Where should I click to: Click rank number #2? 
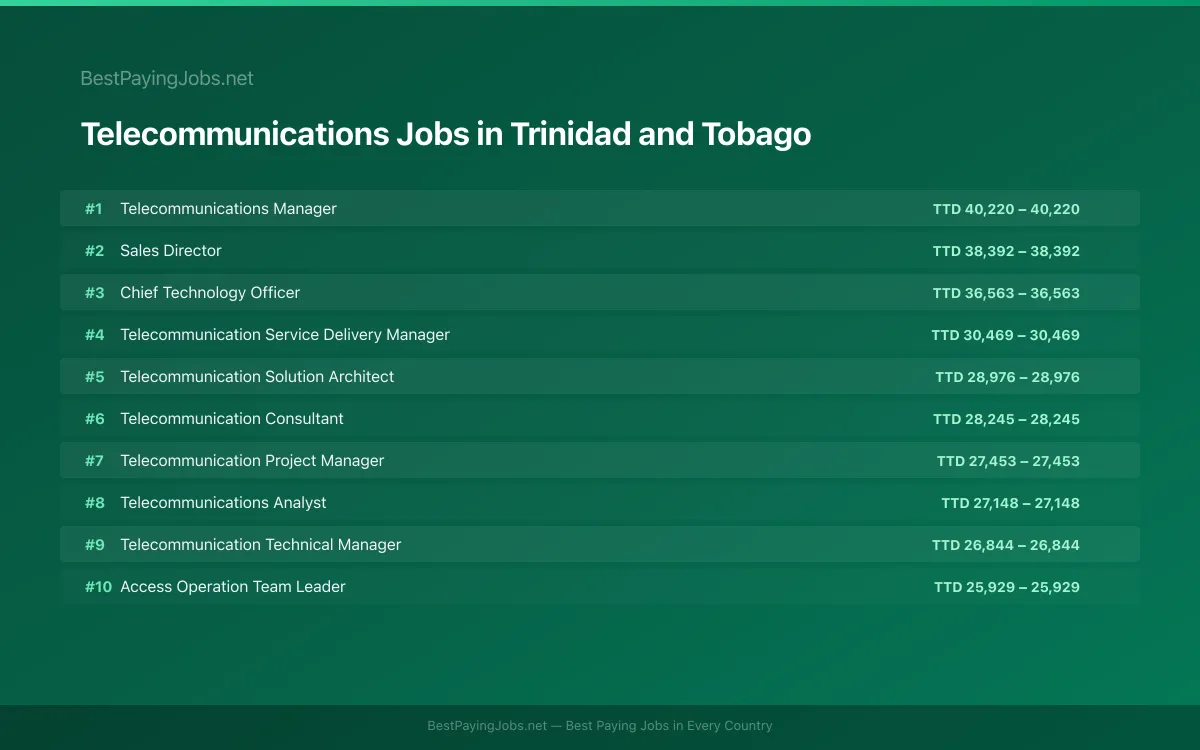pos(94,251)
